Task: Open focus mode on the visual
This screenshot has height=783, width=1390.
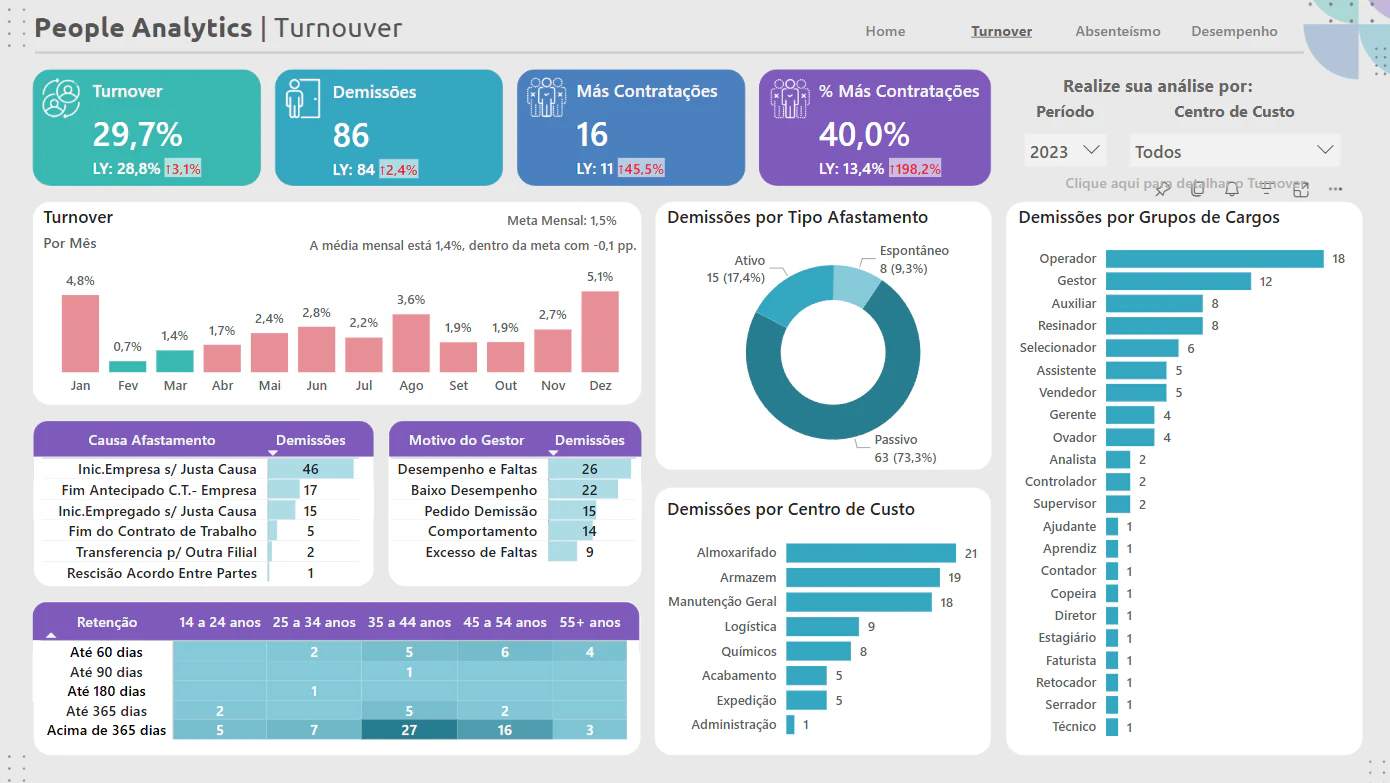Action: tap(1301, 189)
